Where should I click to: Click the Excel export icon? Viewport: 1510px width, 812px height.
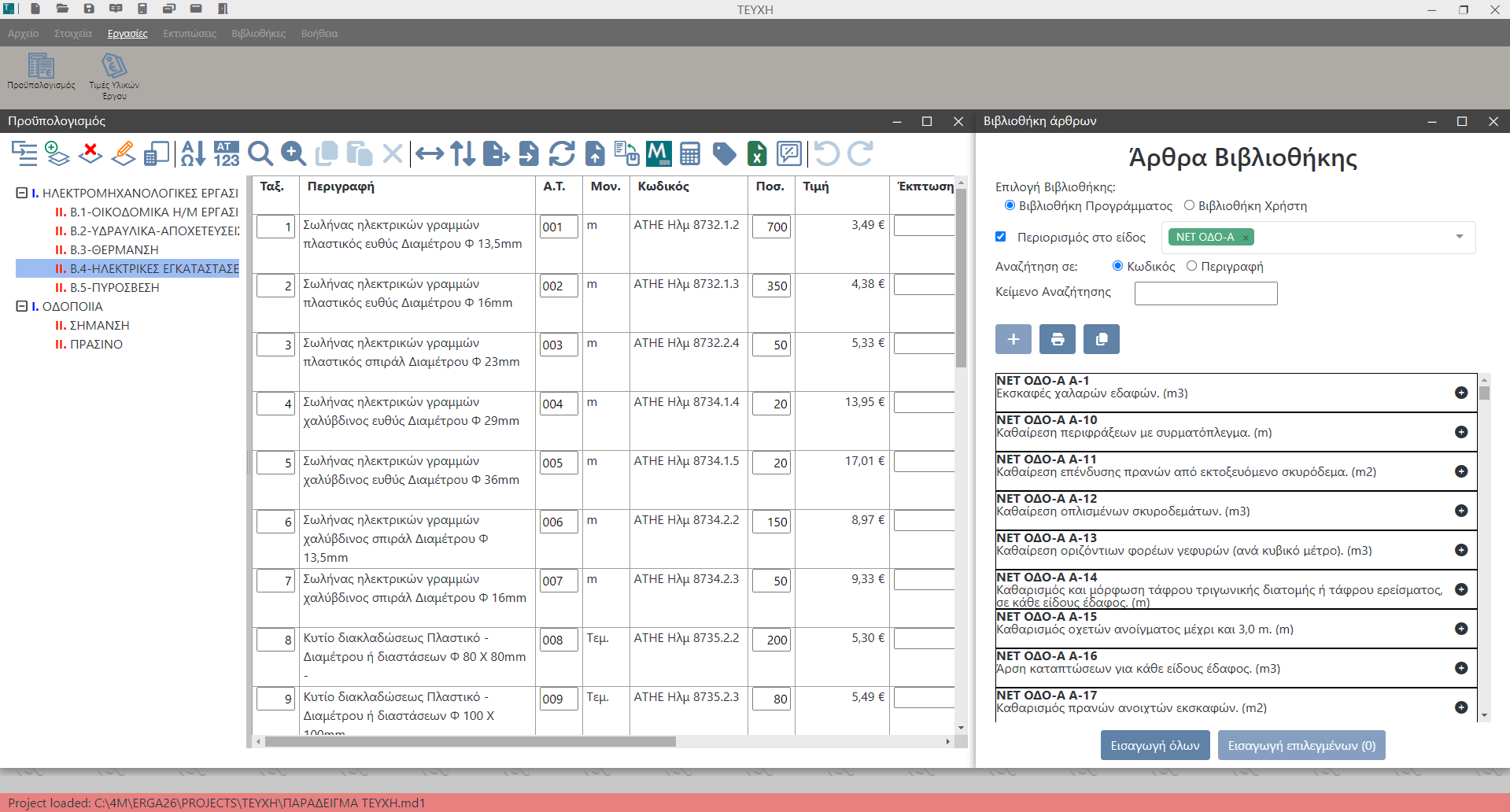(756, 153)
